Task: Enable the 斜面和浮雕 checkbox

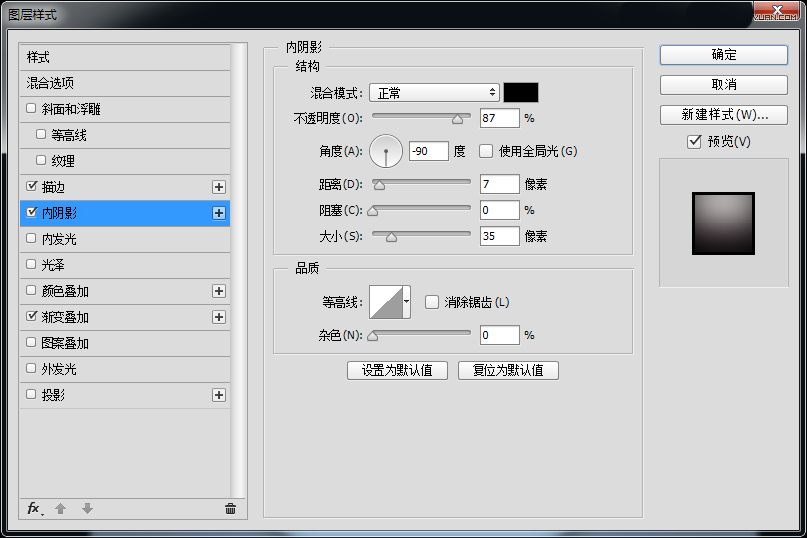Action: [x=32, y=108]
